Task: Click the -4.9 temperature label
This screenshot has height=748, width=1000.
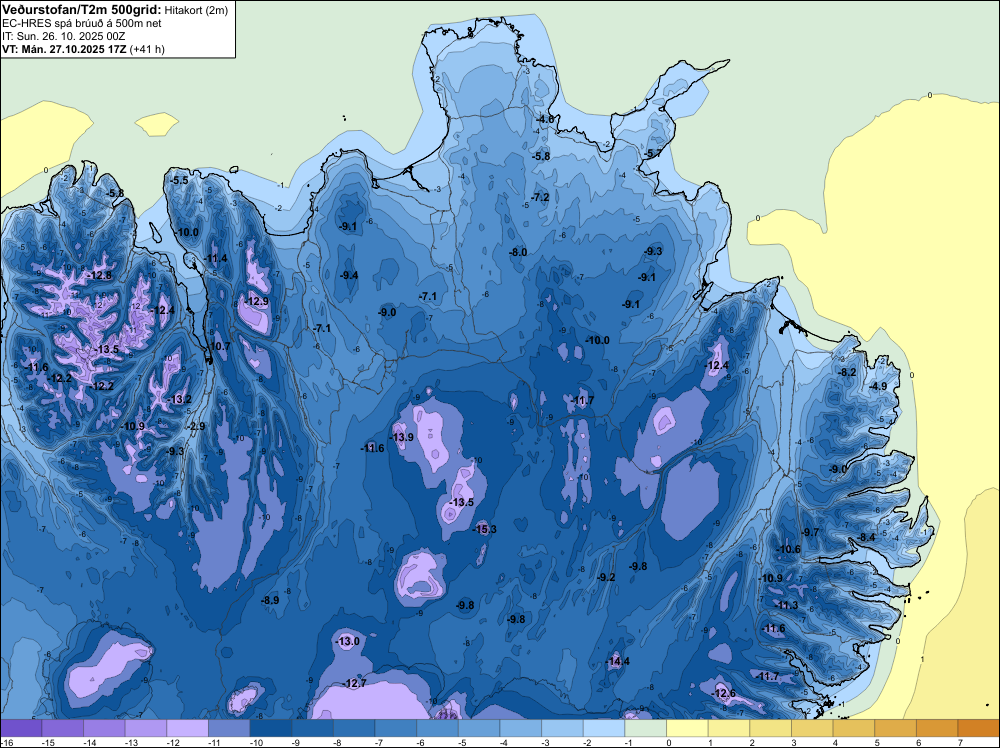Action: pos(878,386)
